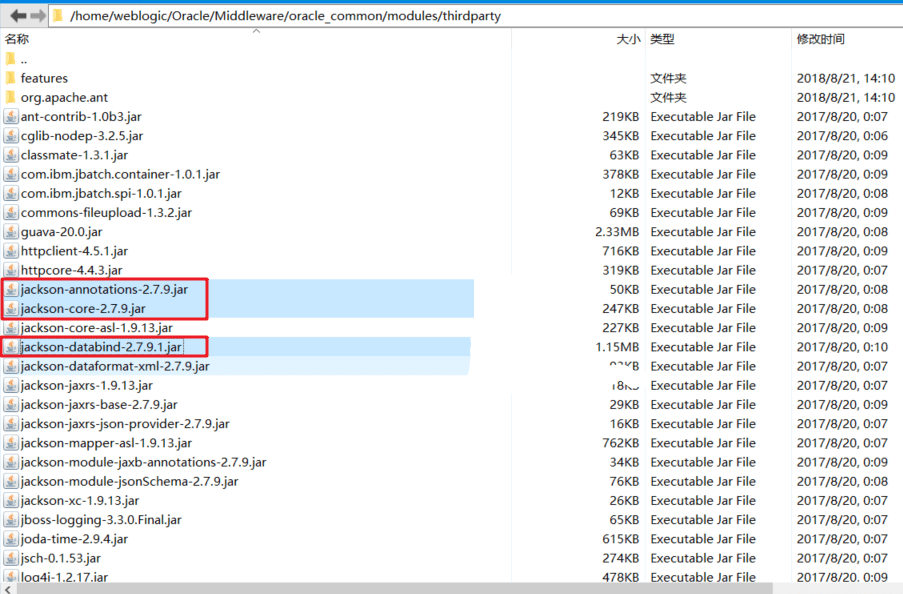Viewport: 903px width, 594px height.
Task: Open the parent directory '..' folder icon
Action: (x=10, y=59)
